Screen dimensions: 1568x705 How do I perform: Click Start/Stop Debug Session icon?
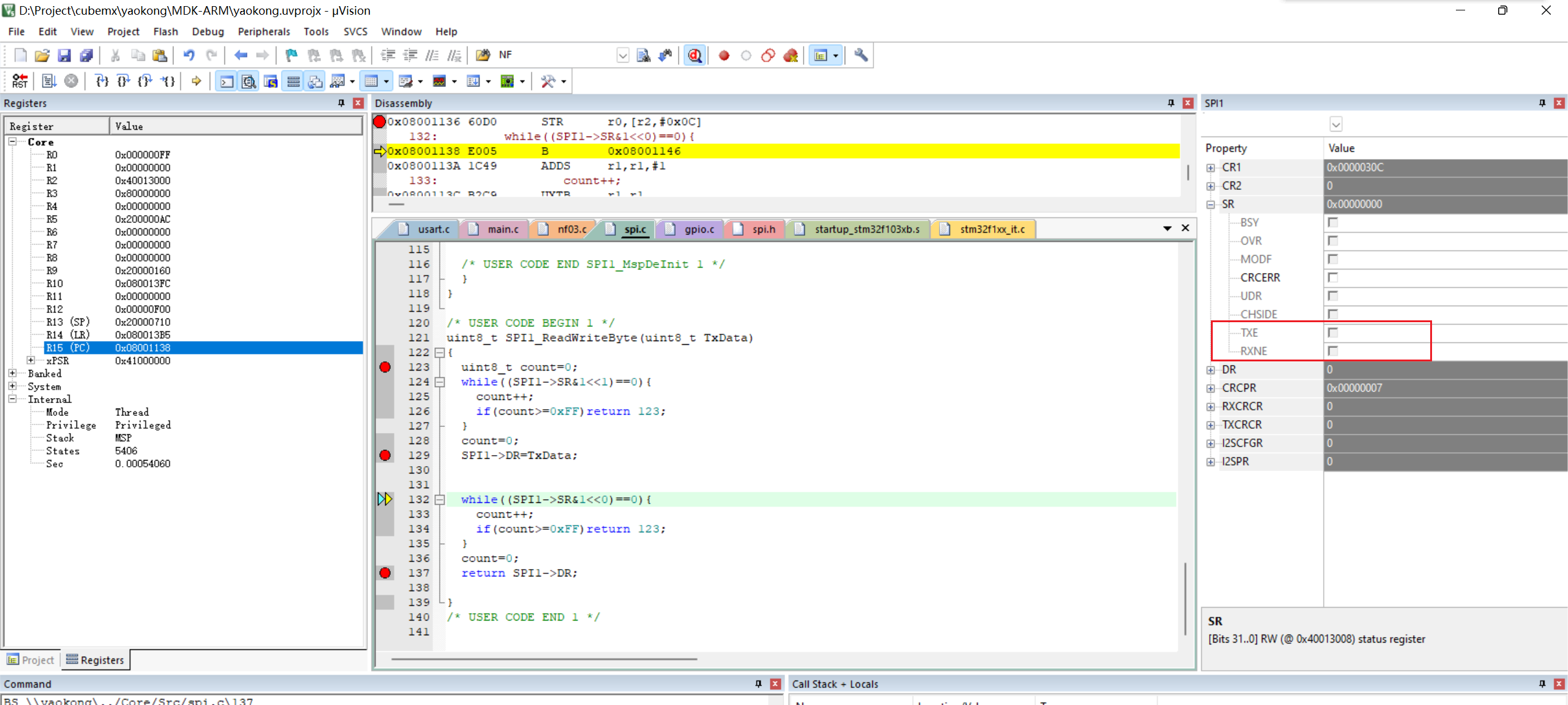(695, 55)
